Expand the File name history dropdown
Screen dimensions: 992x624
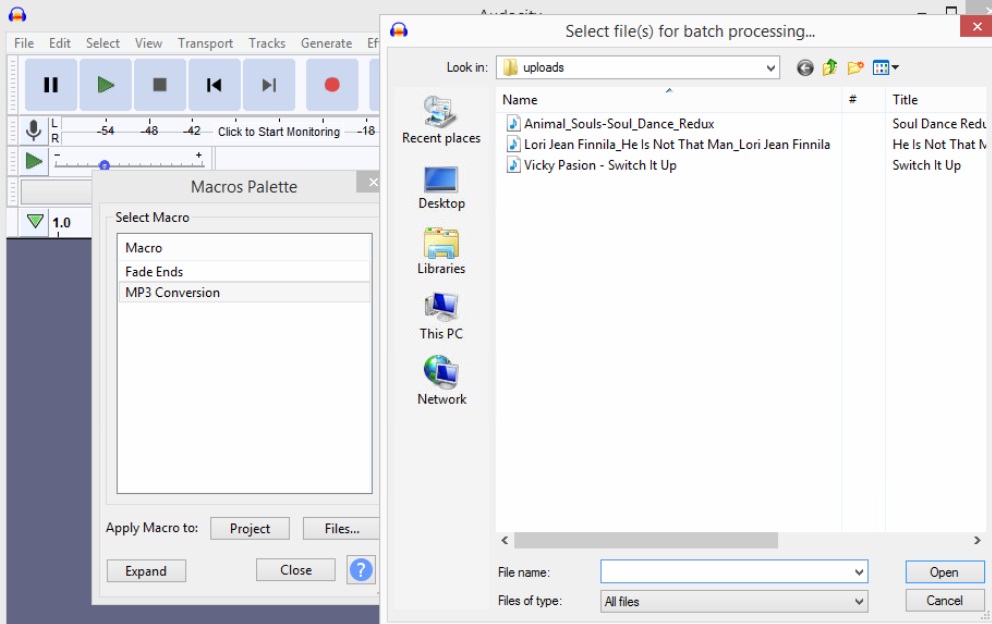(859, 572)
